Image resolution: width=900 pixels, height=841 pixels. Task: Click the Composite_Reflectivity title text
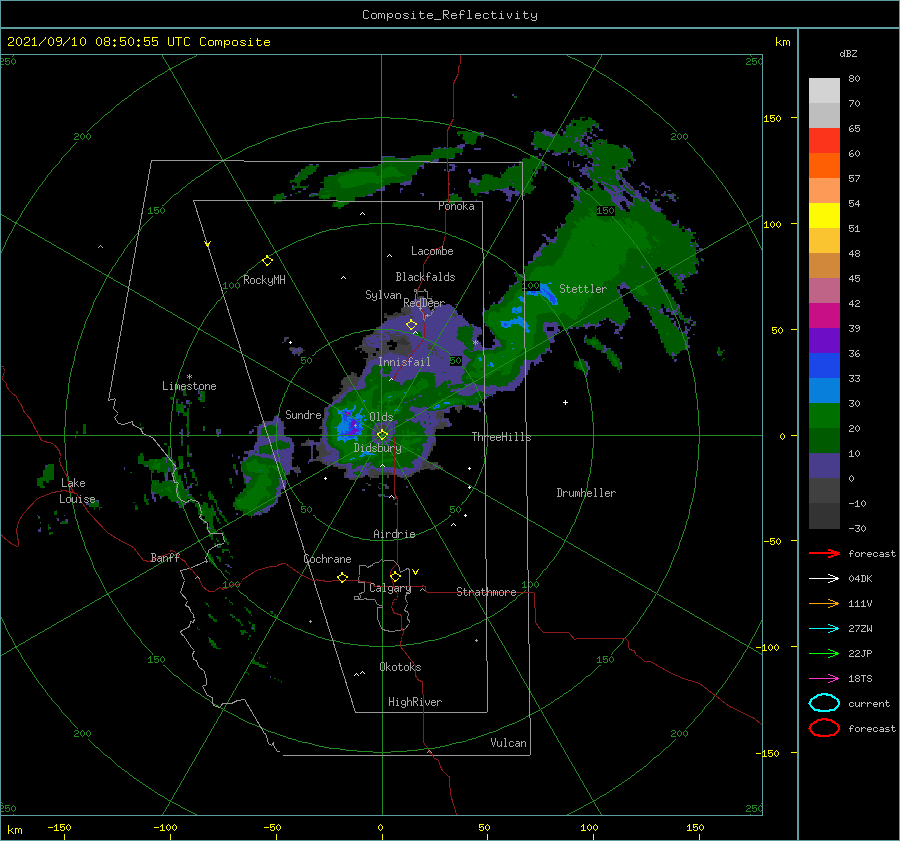[x=449, y=15]
